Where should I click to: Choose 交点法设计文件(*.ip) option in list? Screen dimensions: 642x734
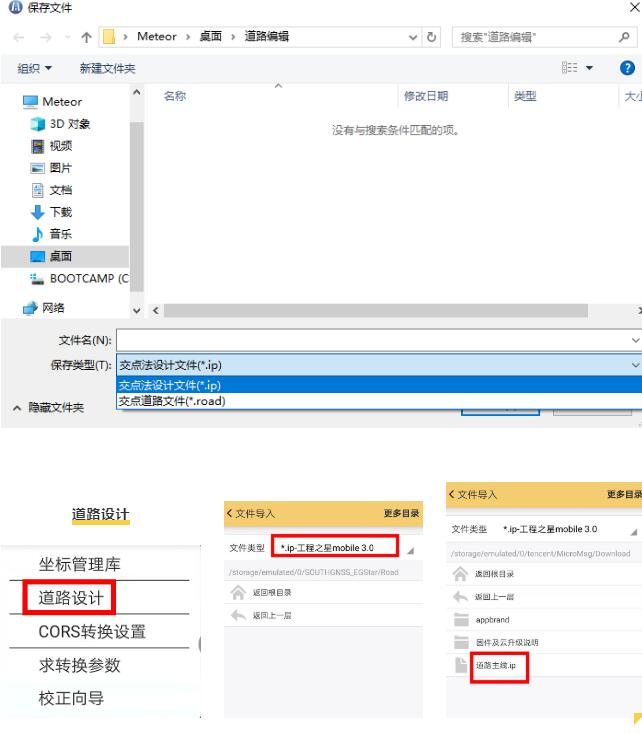coord(379,385)
